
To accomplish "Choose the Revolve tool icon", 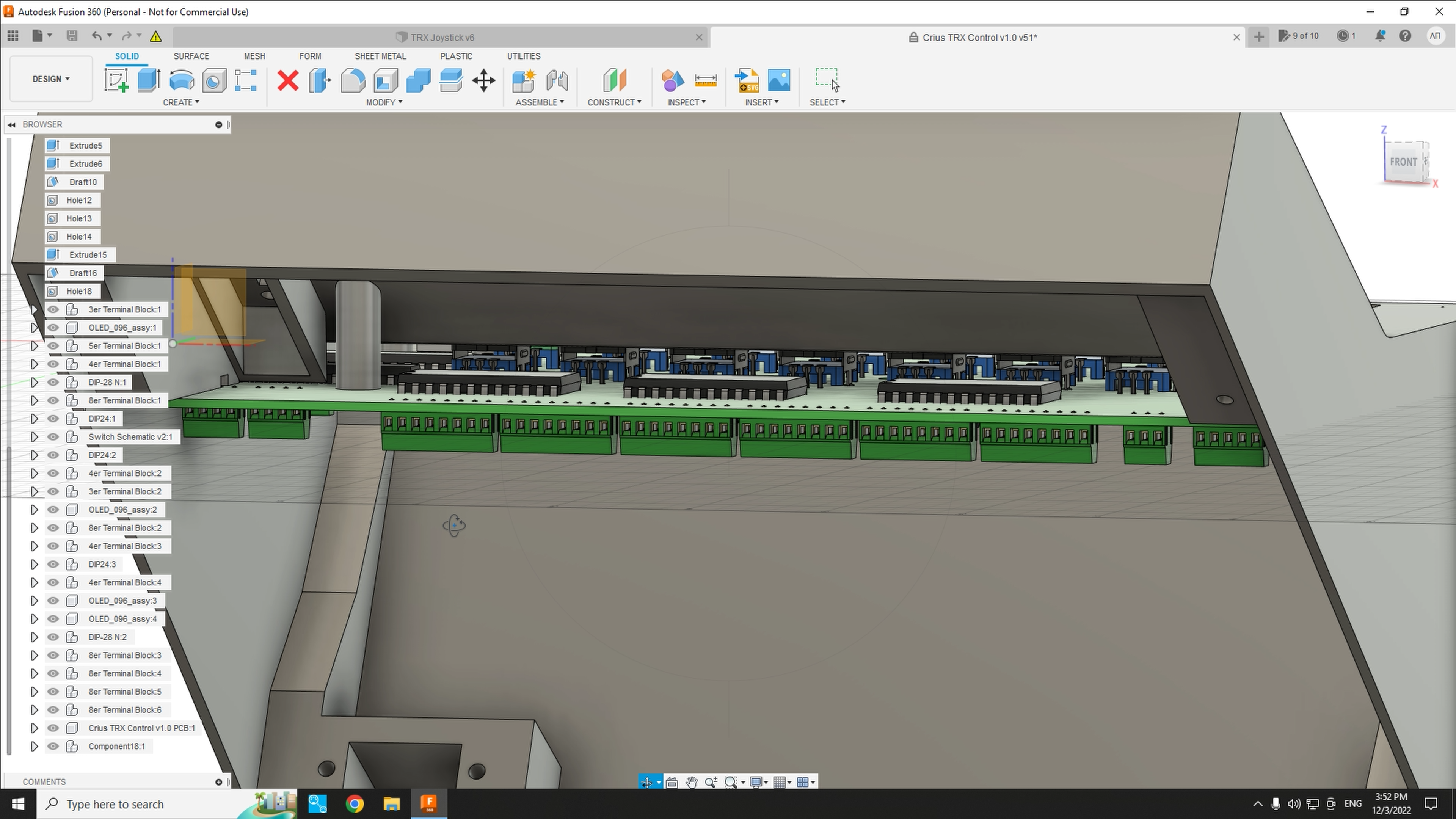I will (182, 80).
